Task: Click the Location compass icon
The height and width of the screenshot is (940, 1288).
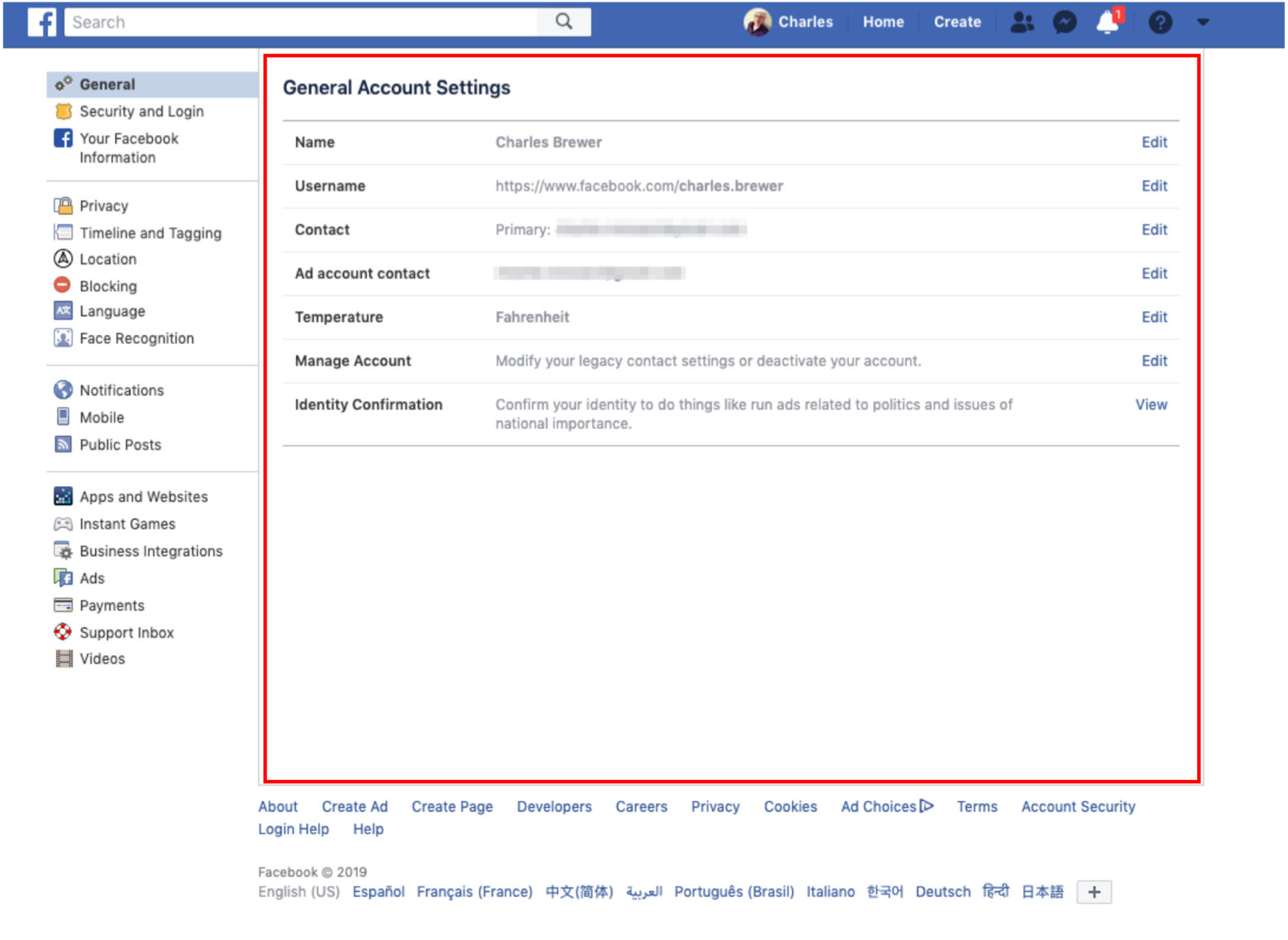Action: point(63,259)
